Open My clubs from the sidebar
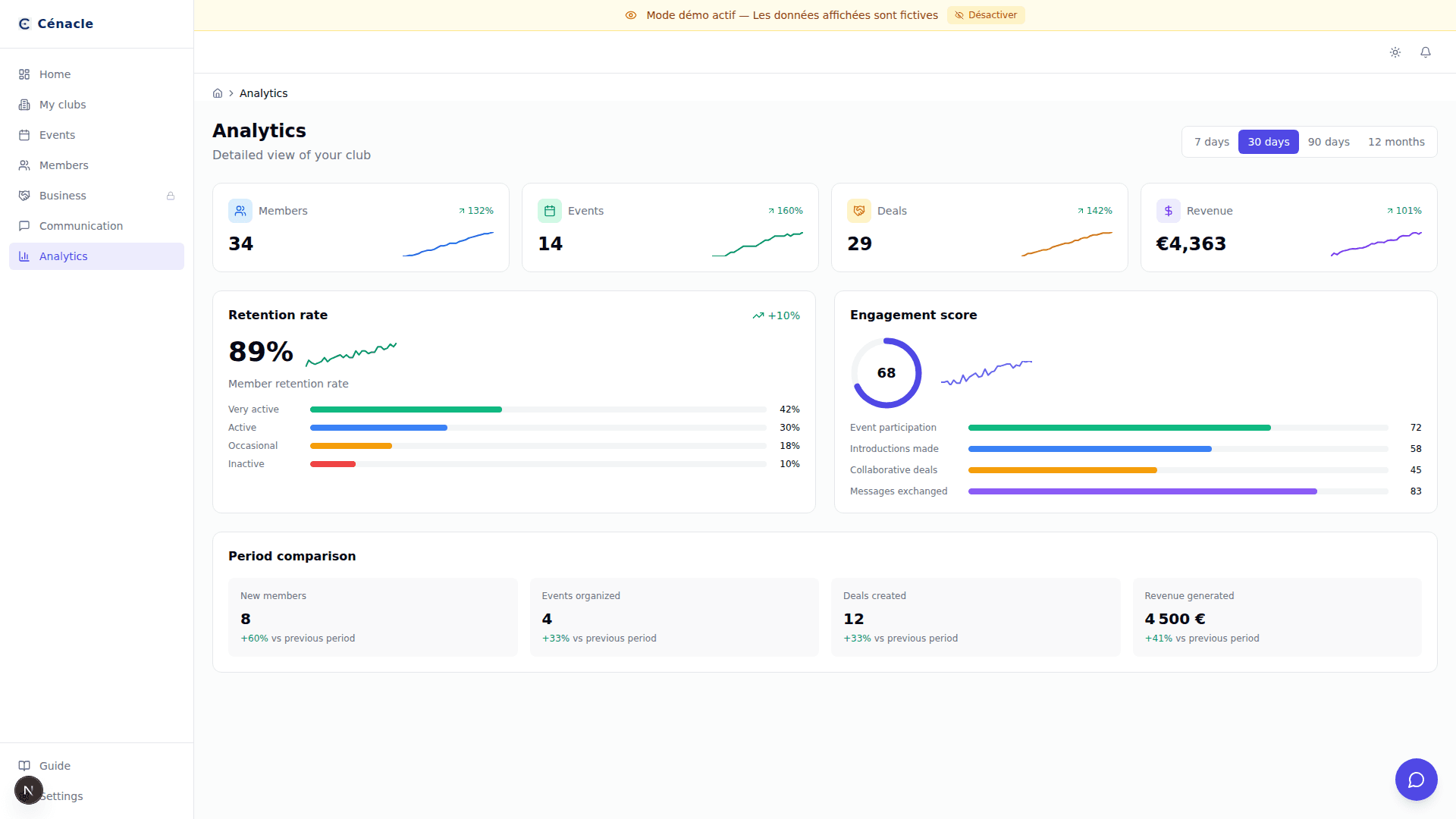 (x=62, y=105)
